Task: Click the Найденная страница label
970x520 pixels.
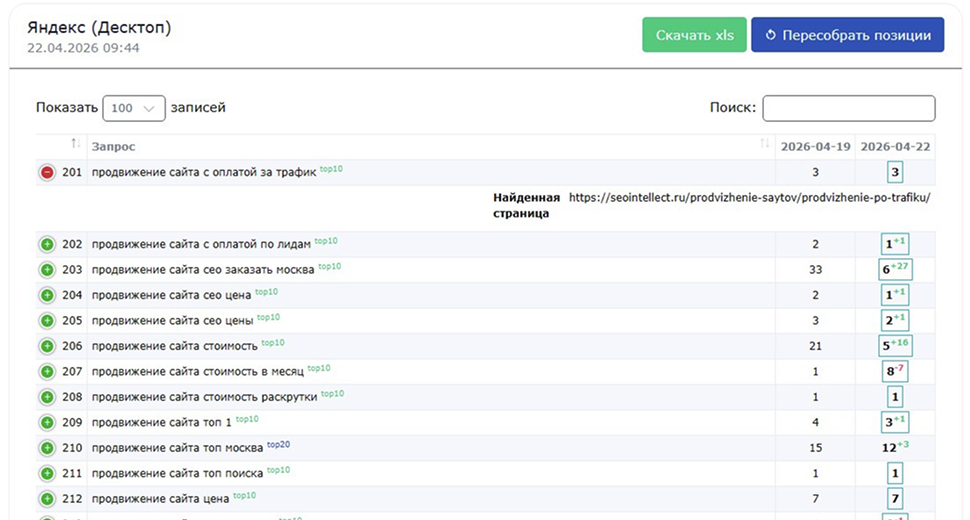Action: [x=526, y=205]
